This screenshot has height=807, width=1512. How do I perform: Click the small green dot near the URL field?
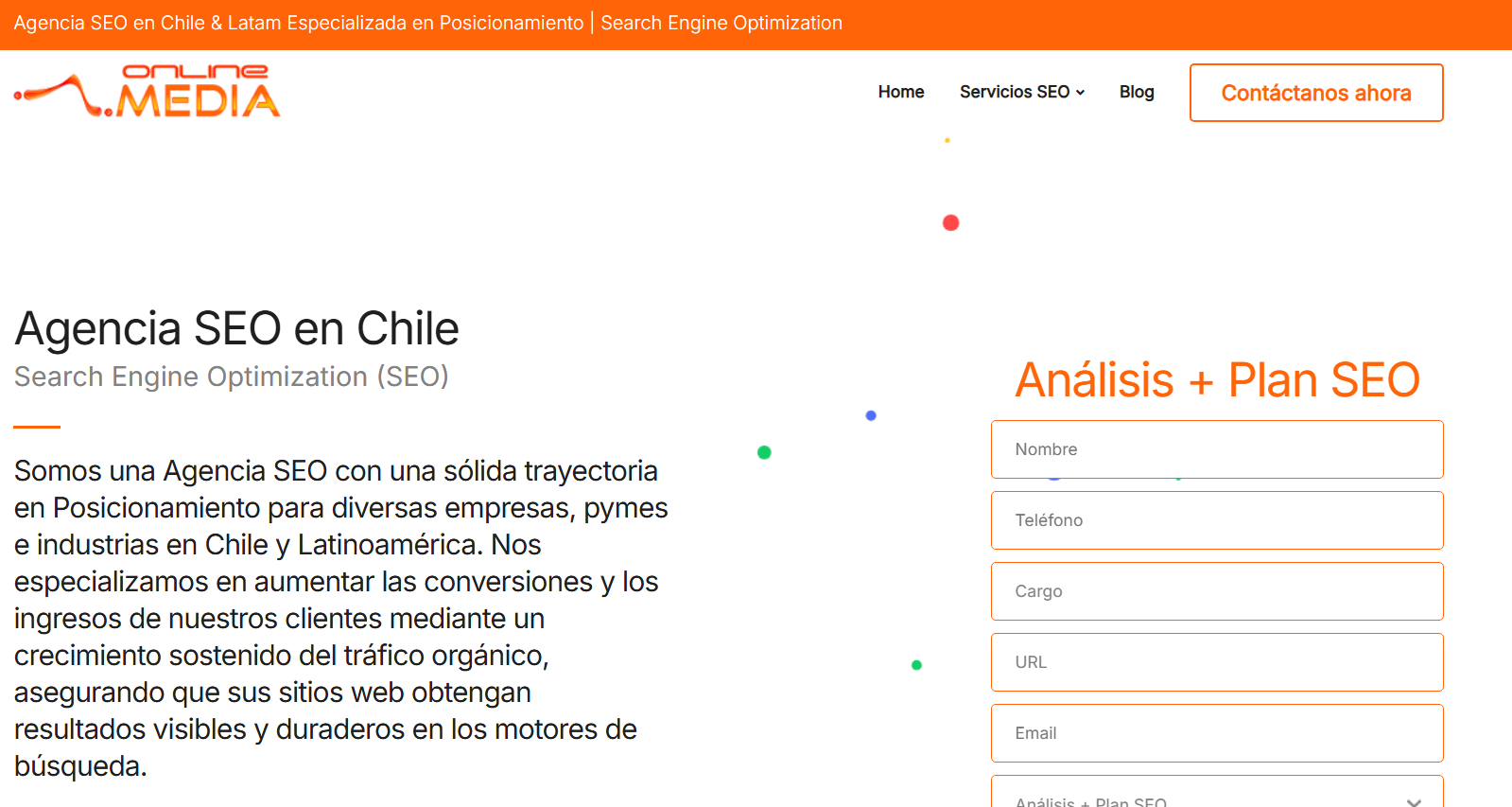[916, 665]
